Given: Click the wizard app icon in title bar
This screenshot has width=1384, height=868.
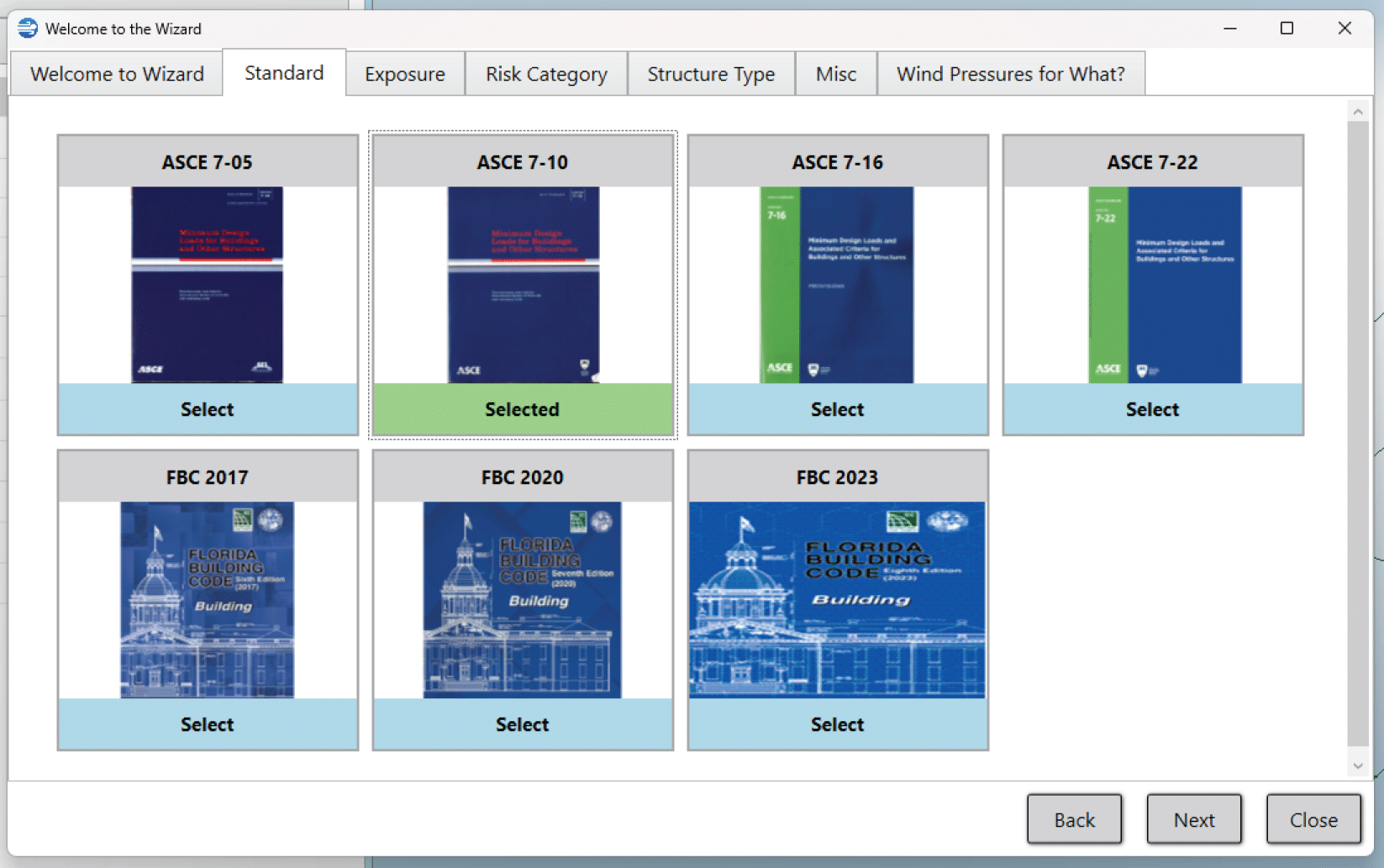Looking at the screenshot, I should click(x=28, y=28).
